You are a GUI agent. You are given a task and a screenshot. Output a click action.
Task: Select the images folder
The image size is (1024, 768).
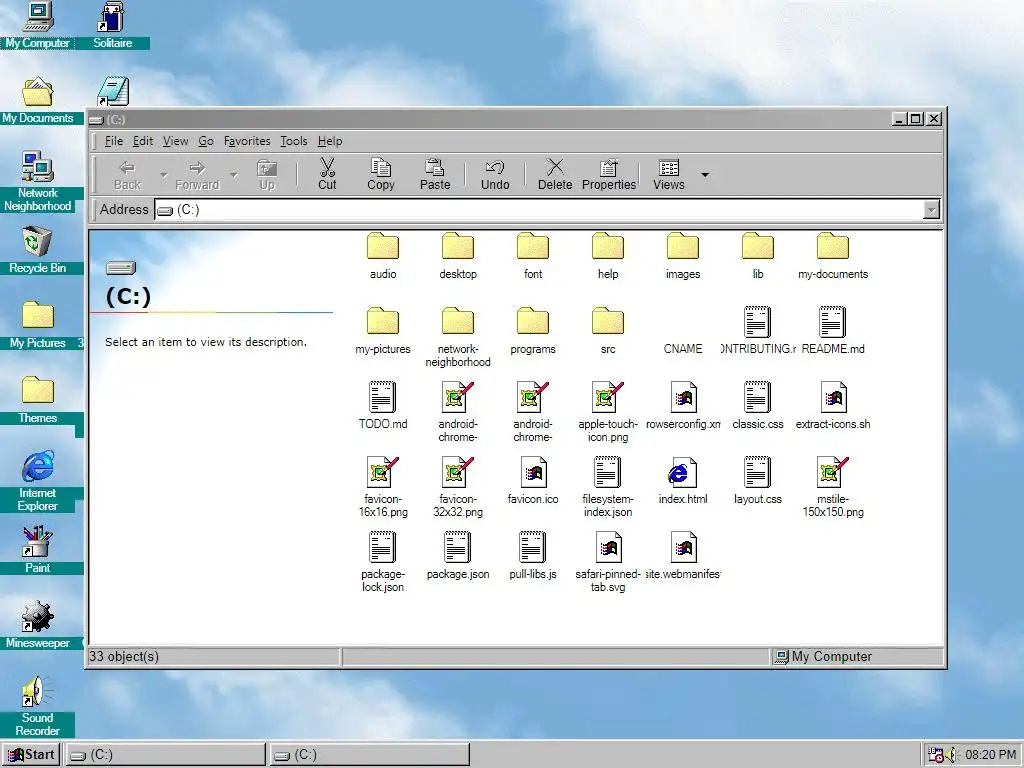(683, 256)
